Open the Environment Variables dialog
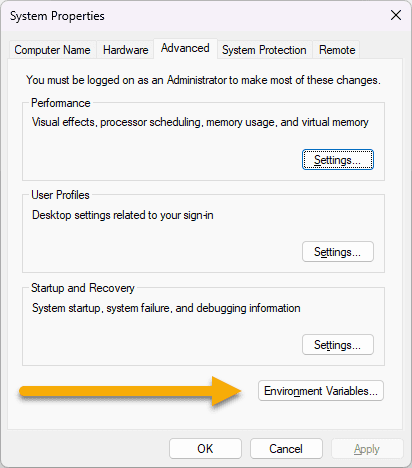 click(x=321, y=391)
